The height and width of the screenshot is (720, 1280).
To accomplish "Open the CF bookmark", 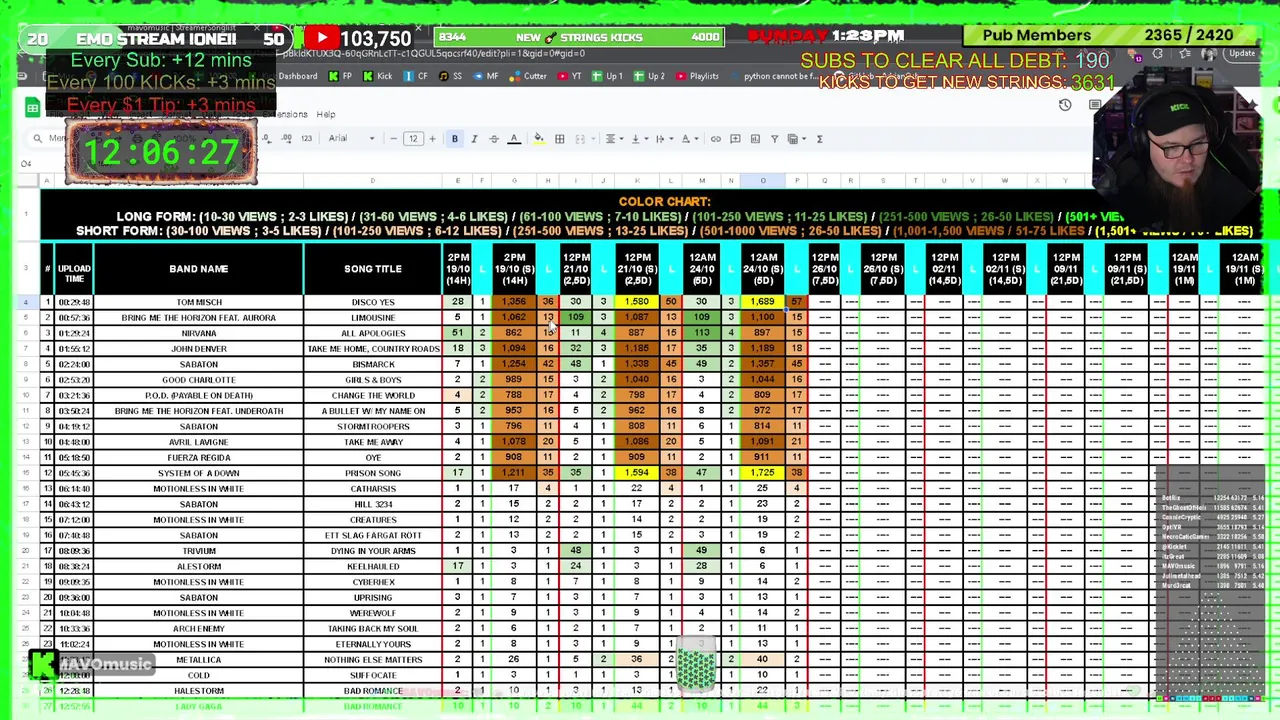I will [x=417, y=76].
